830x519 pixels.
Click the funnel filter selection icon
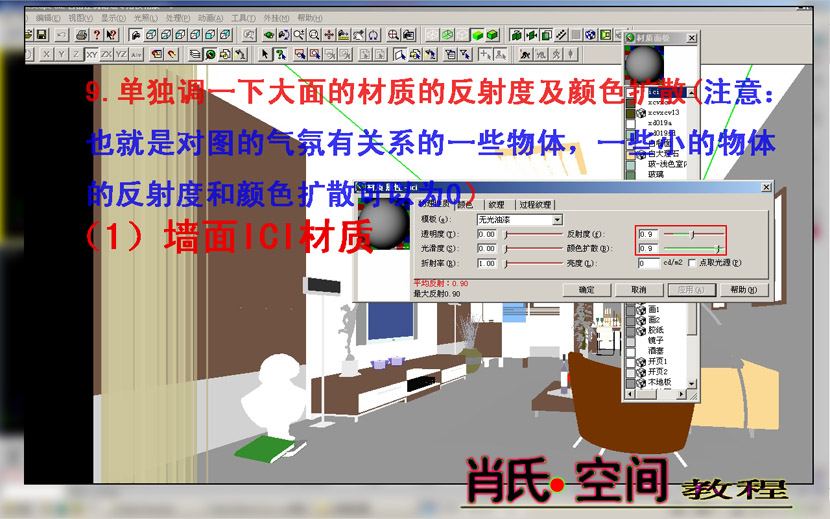click(x=465, y=54)
